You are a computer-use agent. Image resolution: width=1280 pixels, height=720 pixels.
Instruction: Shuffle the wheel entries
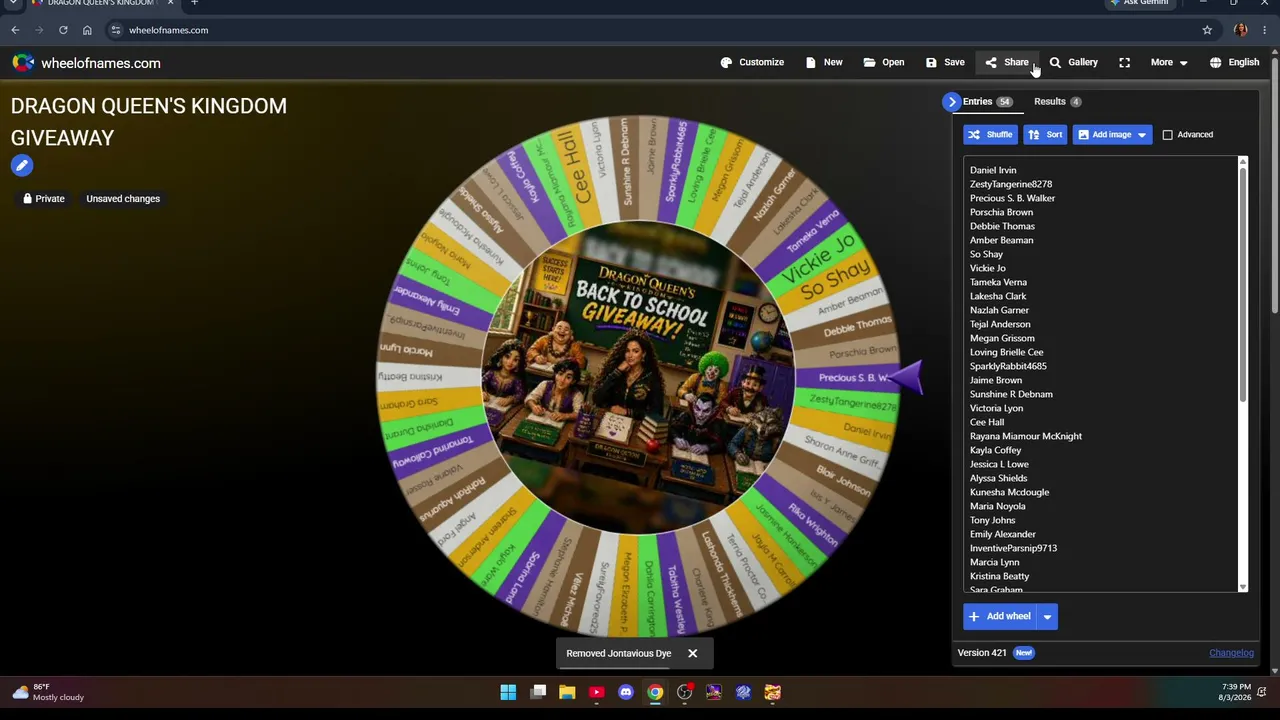[990, 134]
